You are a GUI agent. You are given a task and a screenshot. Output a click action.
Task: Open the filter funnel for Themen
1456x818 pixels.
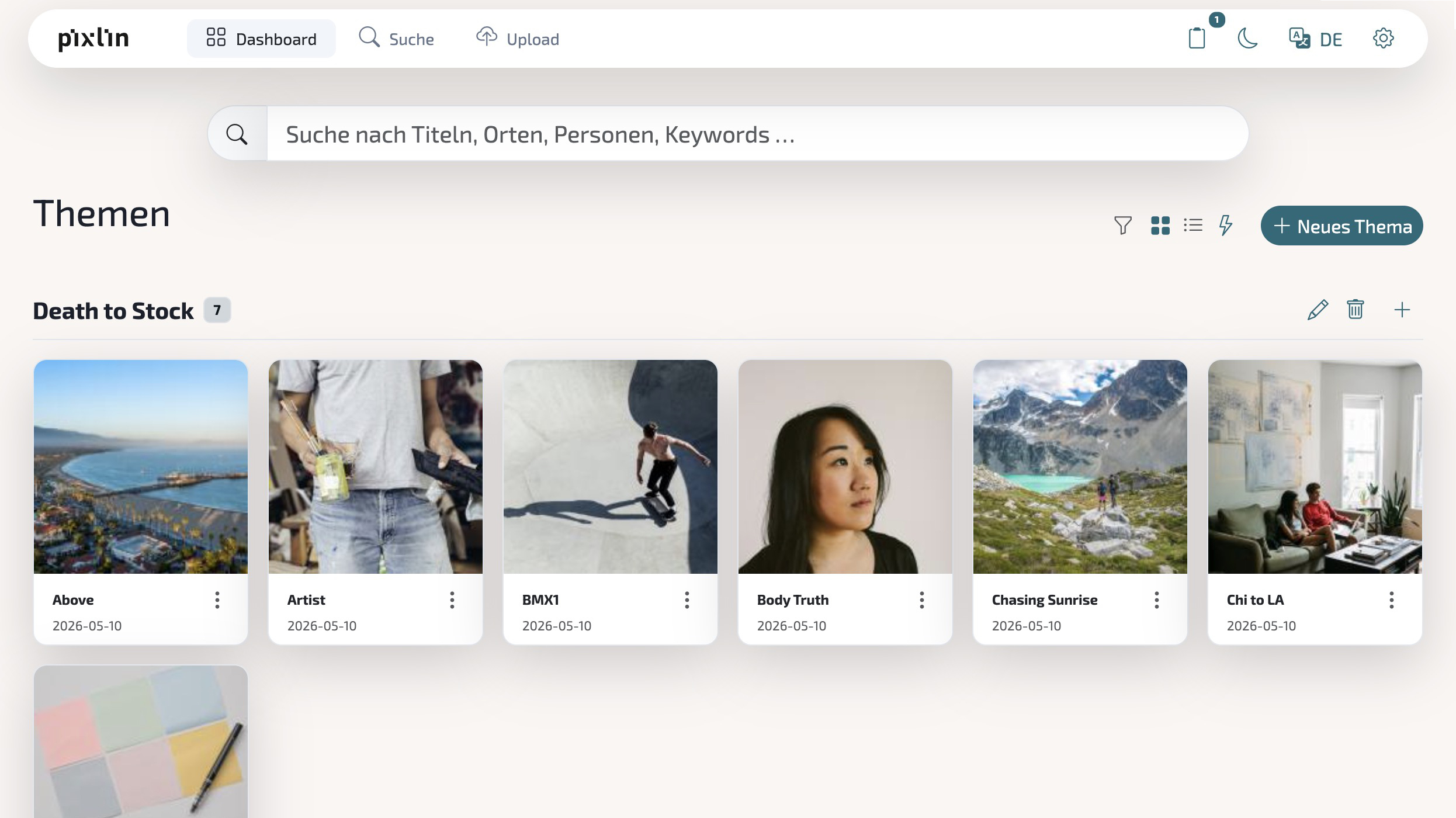[1122, 226]
